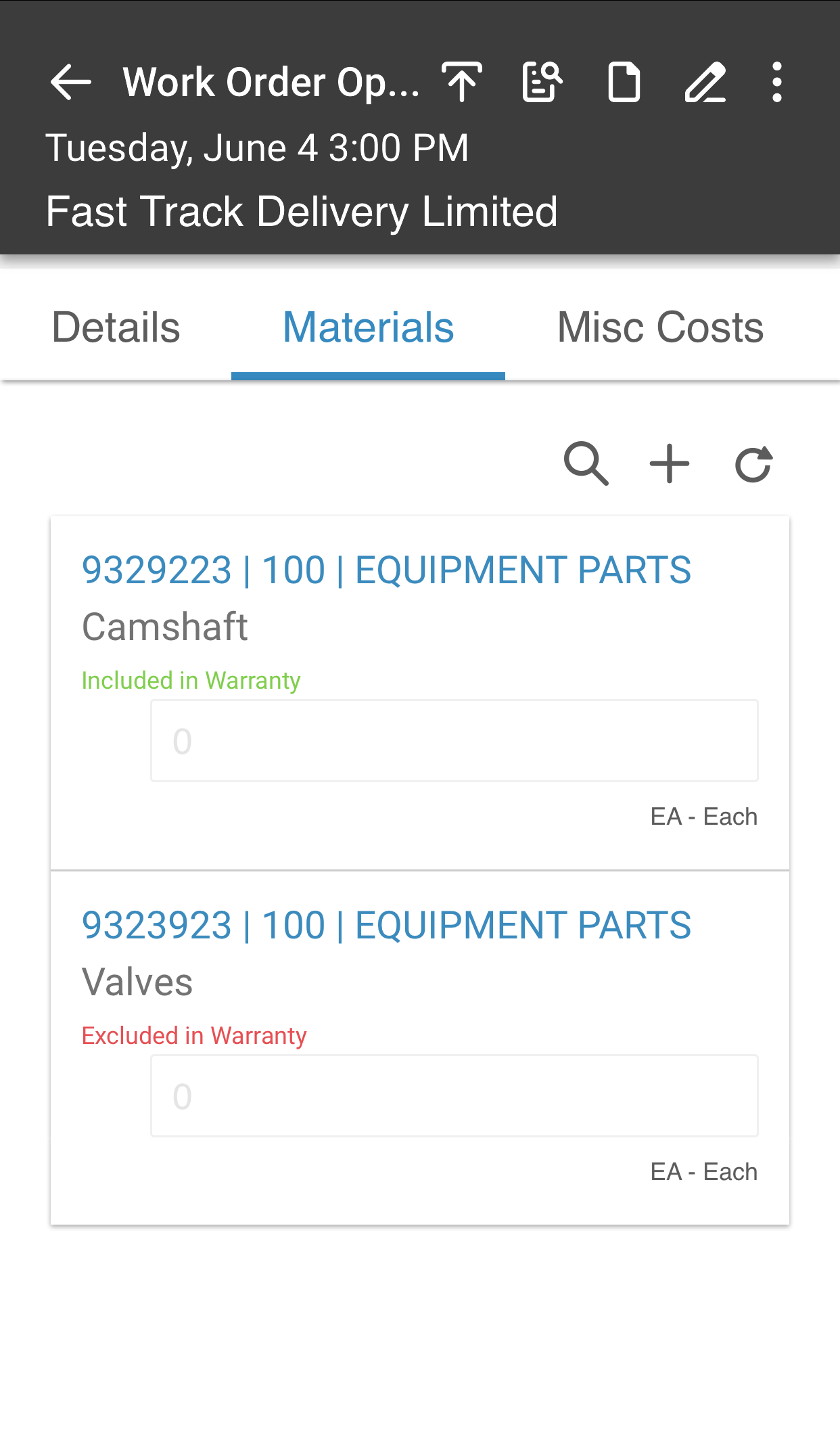Switch to the Details tab
840x1454 pixels.
click(116, 327)
